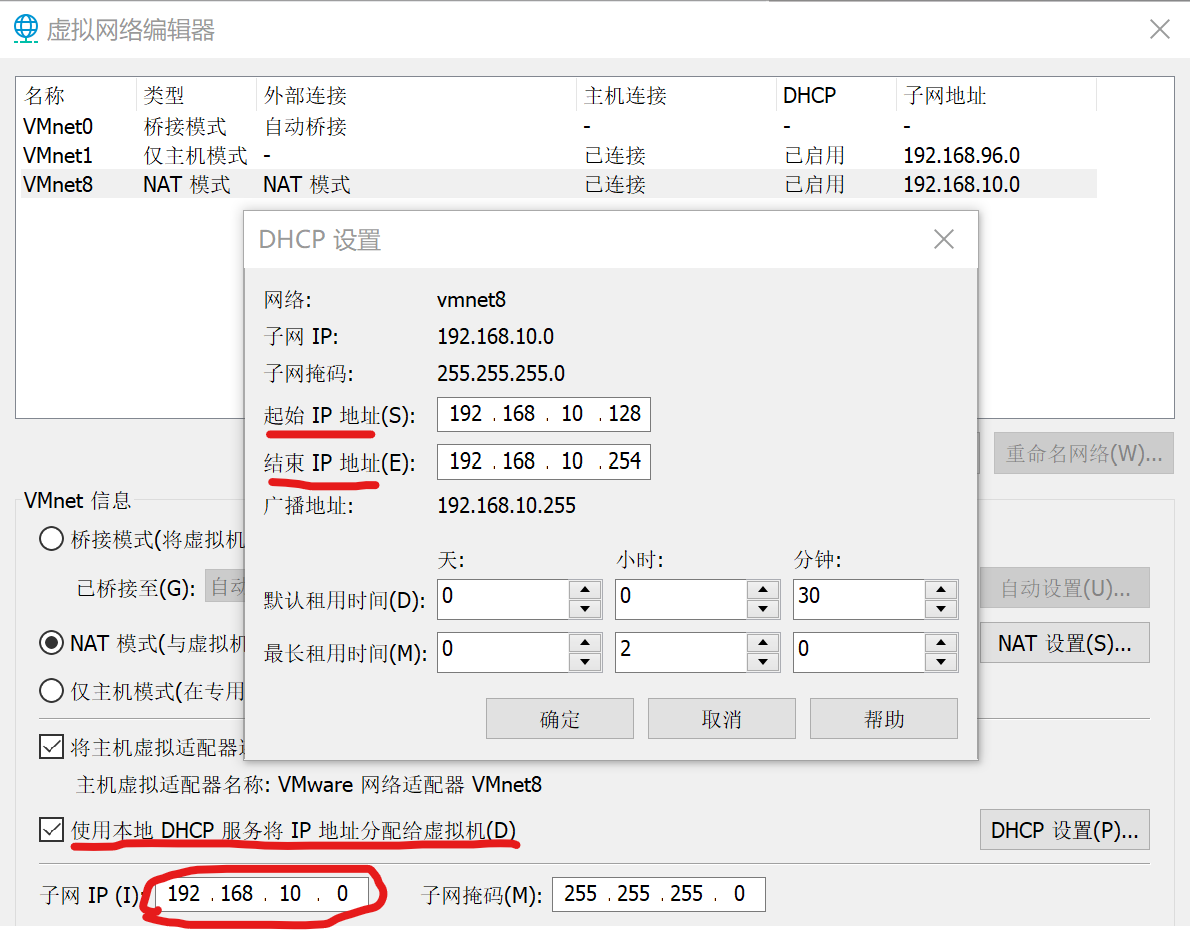Decrease max lease hours with down arrow
This screenshot has width=1190, height=930.
(763, 662)
